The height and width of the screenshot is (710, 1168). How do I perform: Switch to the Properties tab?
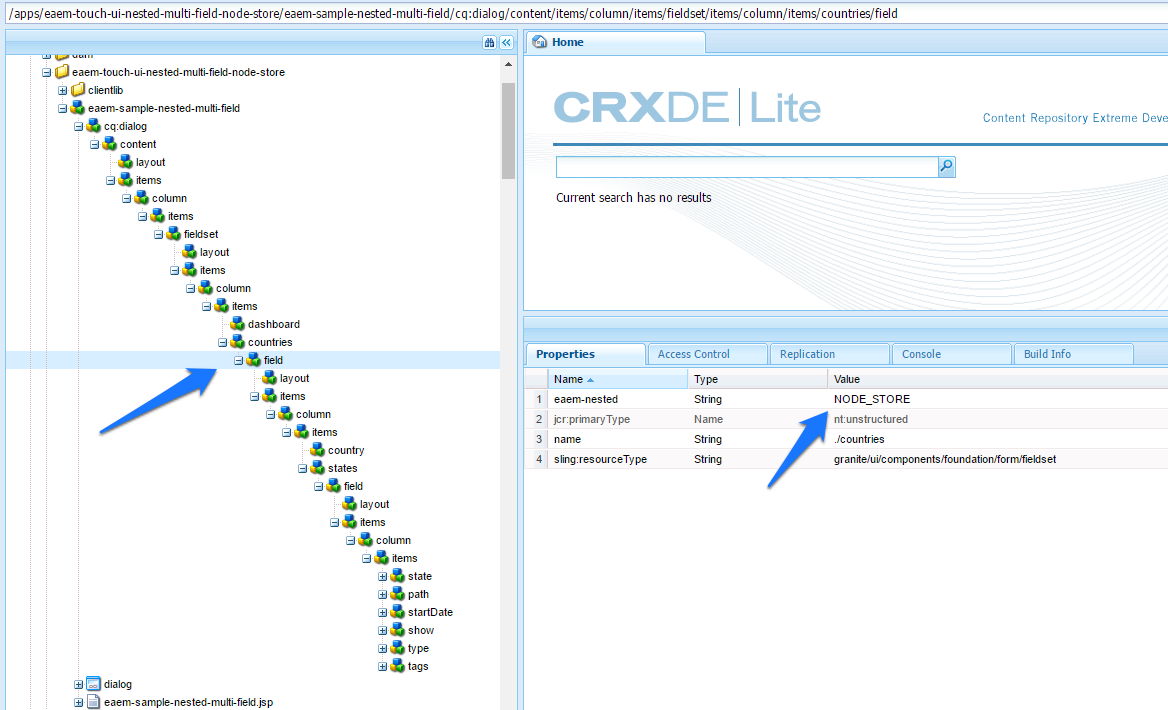coord(585,354)
